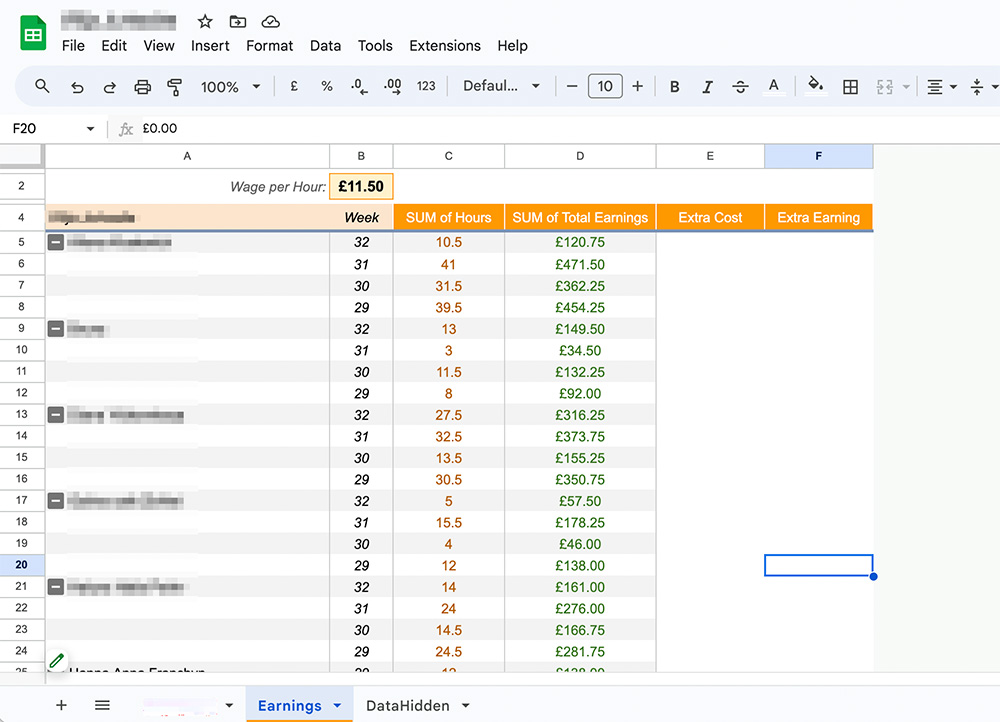Screen dimensions: 1000x722
Task: Format as percent
Action: (x=327, y=87)
